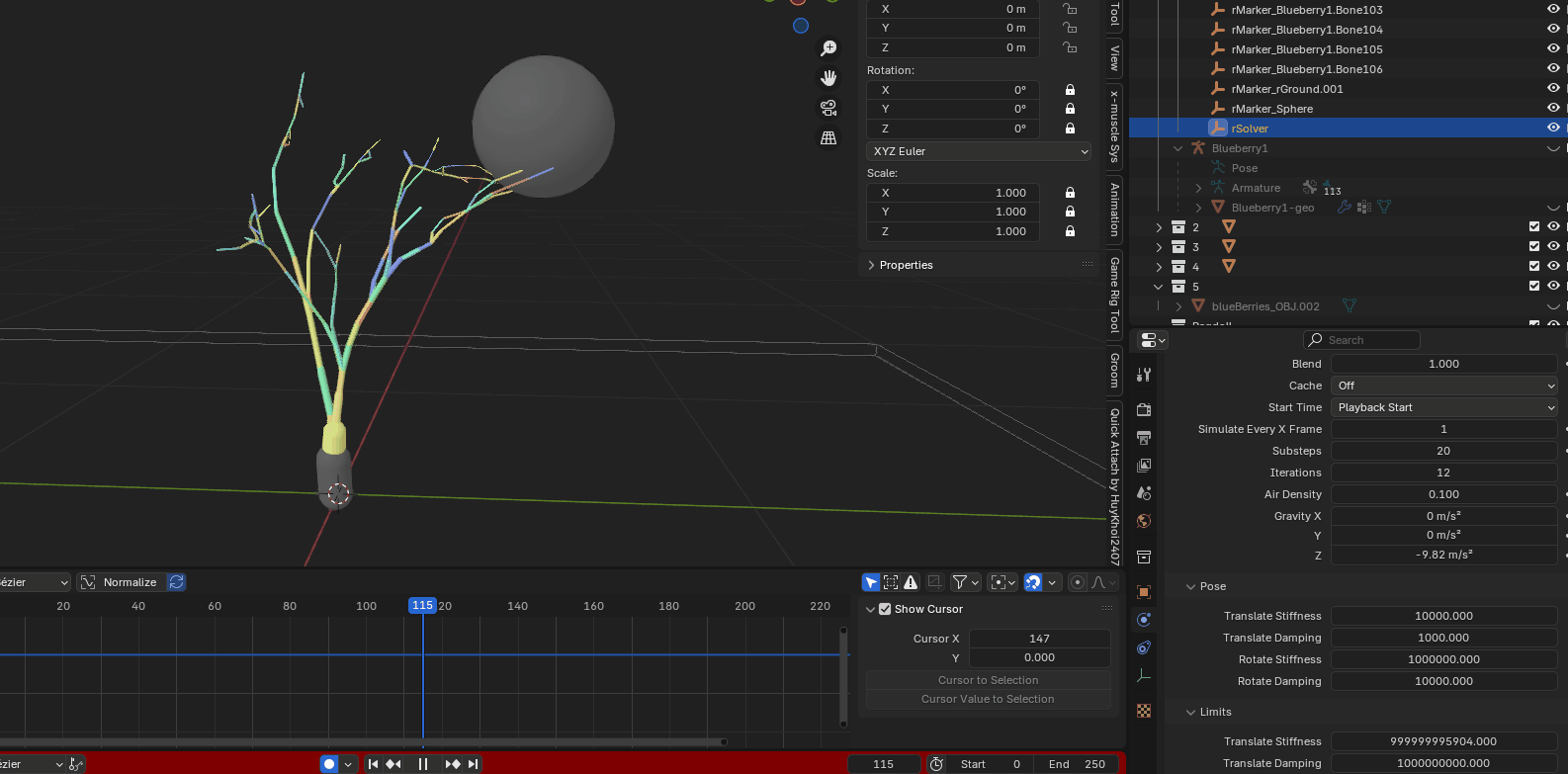The height and width of the screenshot is (774, 1568).
Task: Toggle the camera view icon in viewport
Action: 828,108
